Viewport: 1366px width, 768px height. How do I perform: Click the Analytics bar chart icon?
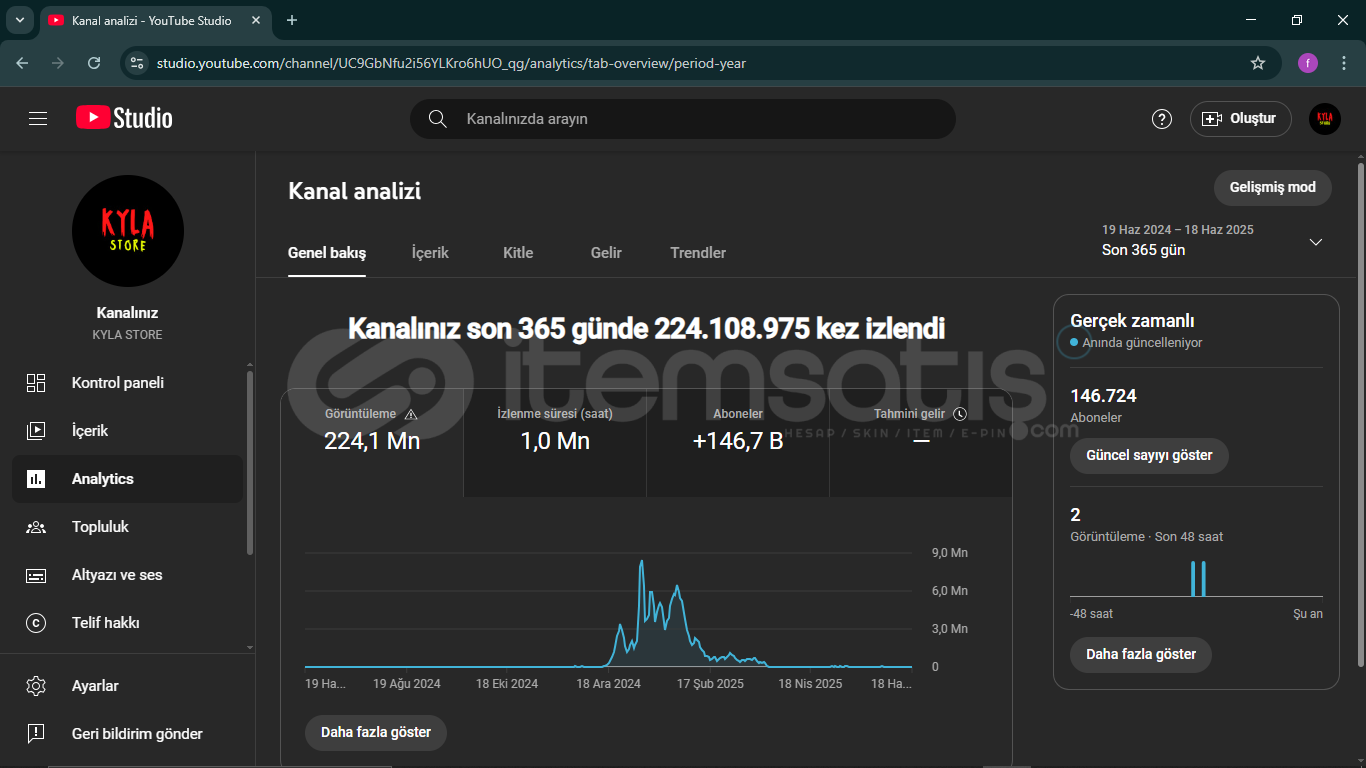click(x=36, y=479)
